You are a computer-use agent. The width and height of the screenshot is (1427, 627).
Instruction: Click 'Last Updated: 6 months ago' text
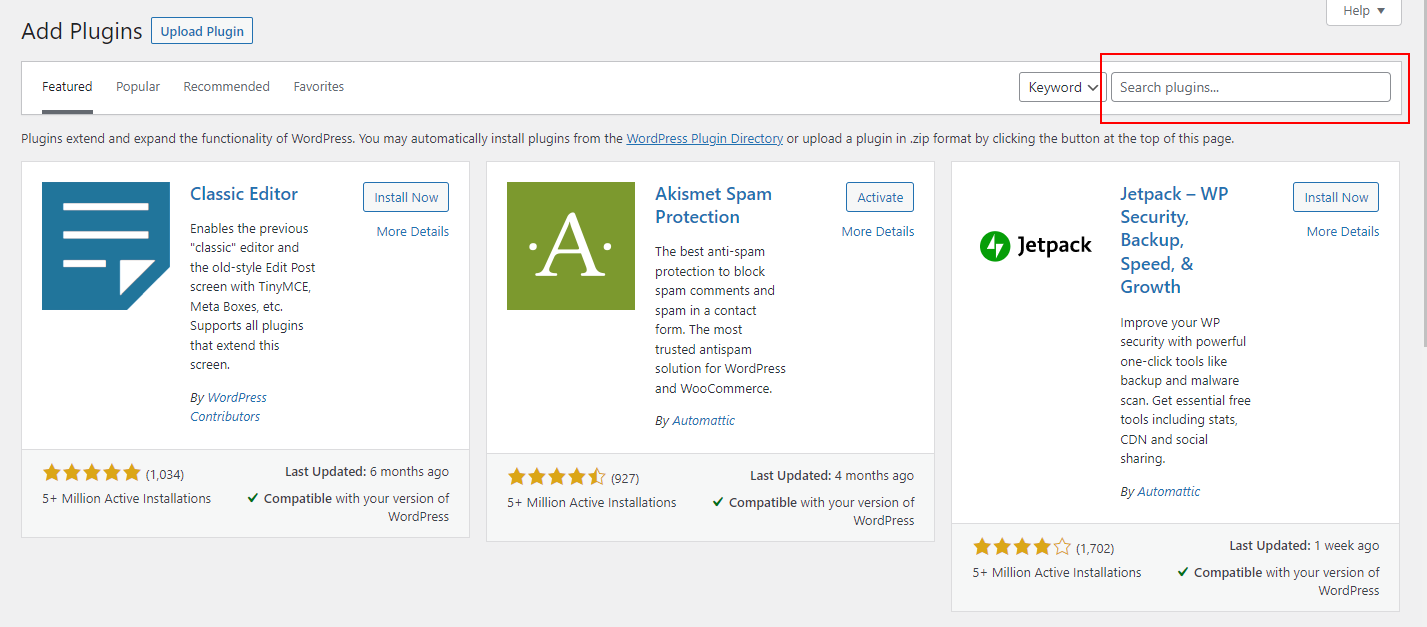pyautogui.click(x=367, y=472)
